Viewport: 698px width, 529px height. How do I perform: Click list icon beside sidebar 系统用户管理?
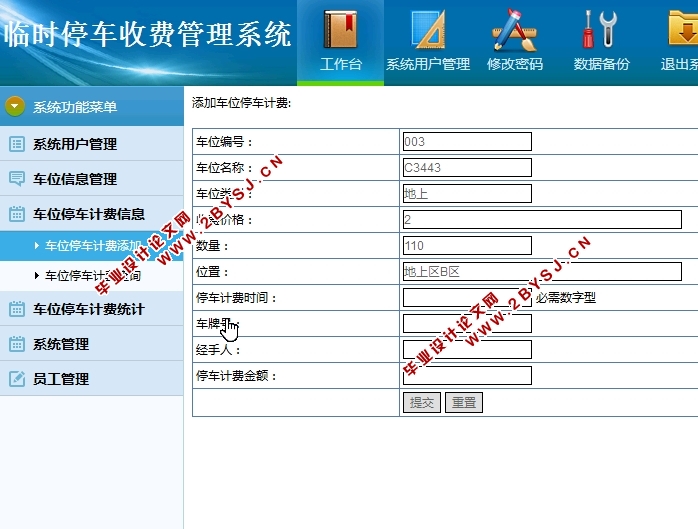17,144
